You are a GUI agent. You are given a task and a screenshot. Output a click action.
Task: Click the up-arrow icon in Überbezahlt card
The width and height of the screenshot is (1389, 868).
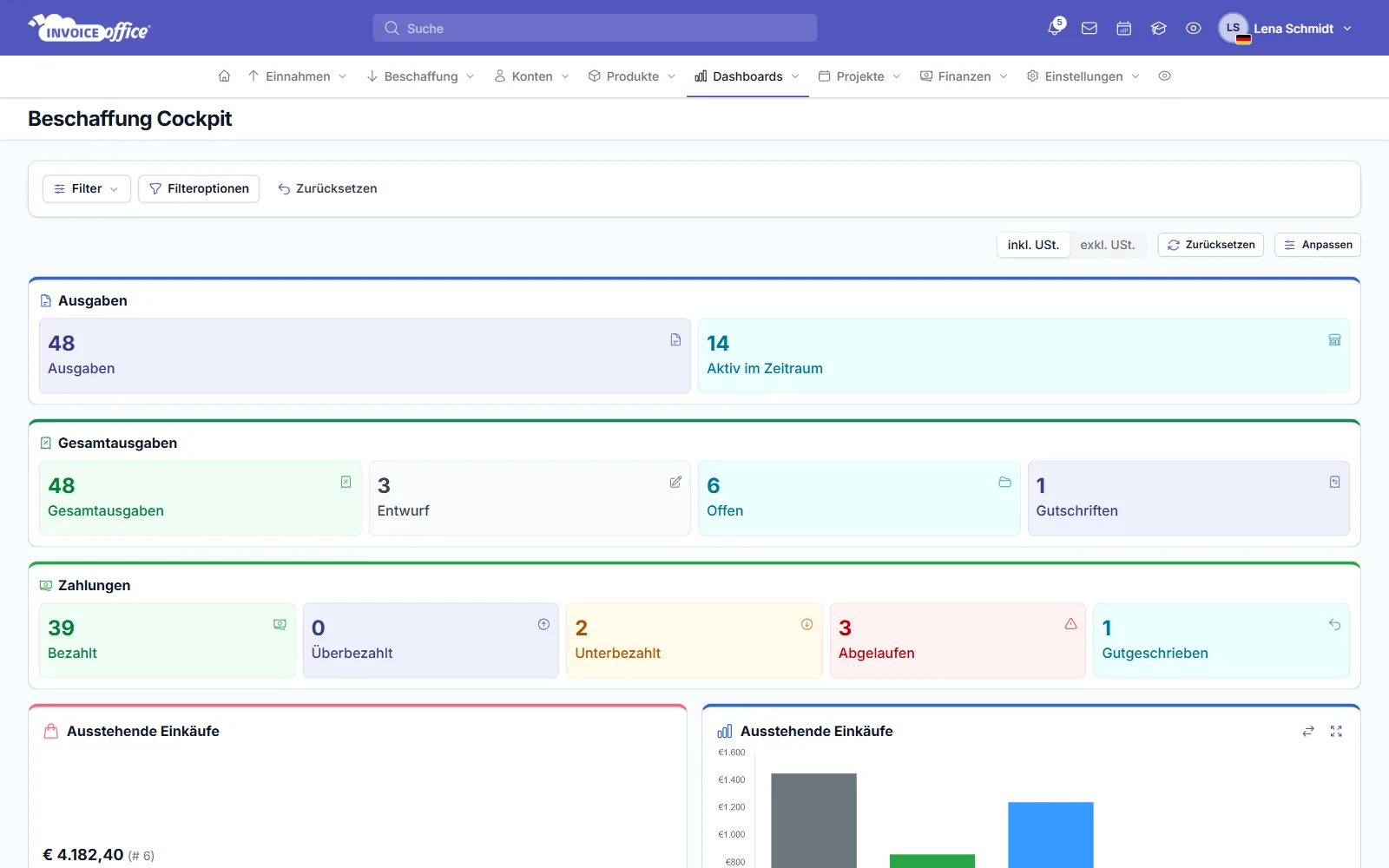click(x=543, y=625)
